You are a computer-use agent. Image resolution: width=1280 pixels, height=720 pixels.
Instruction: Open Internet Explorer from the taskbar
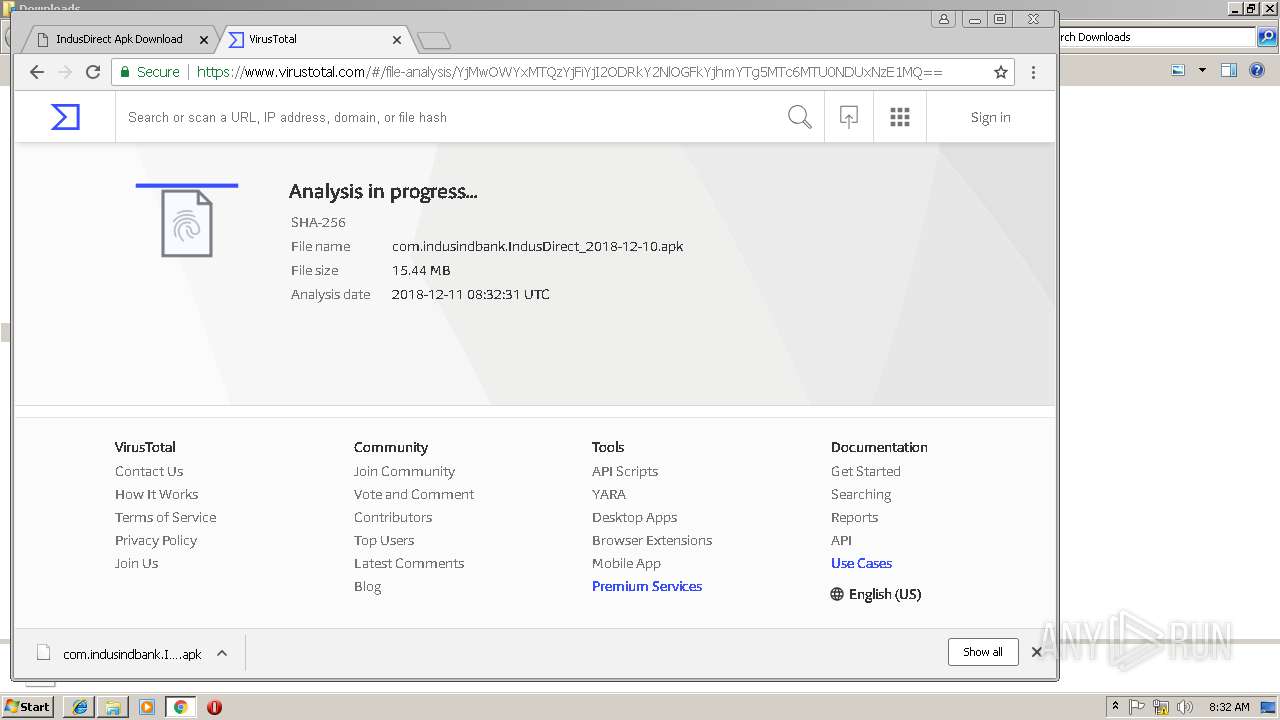tap(80, 707)
